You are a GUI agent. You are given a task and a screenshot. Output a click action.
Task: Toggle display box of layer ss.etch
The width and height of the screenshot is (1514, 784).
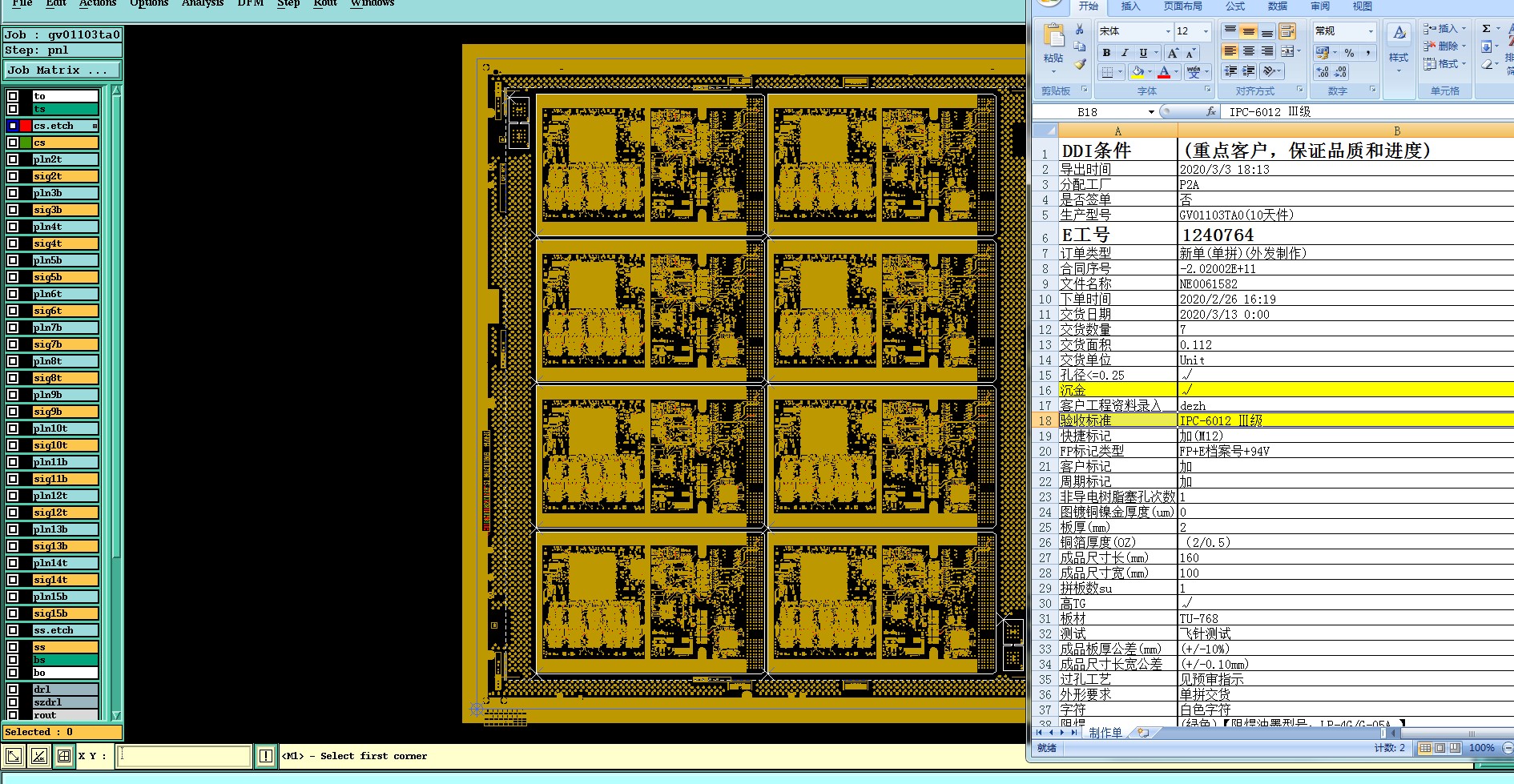[x=13, y=630]
